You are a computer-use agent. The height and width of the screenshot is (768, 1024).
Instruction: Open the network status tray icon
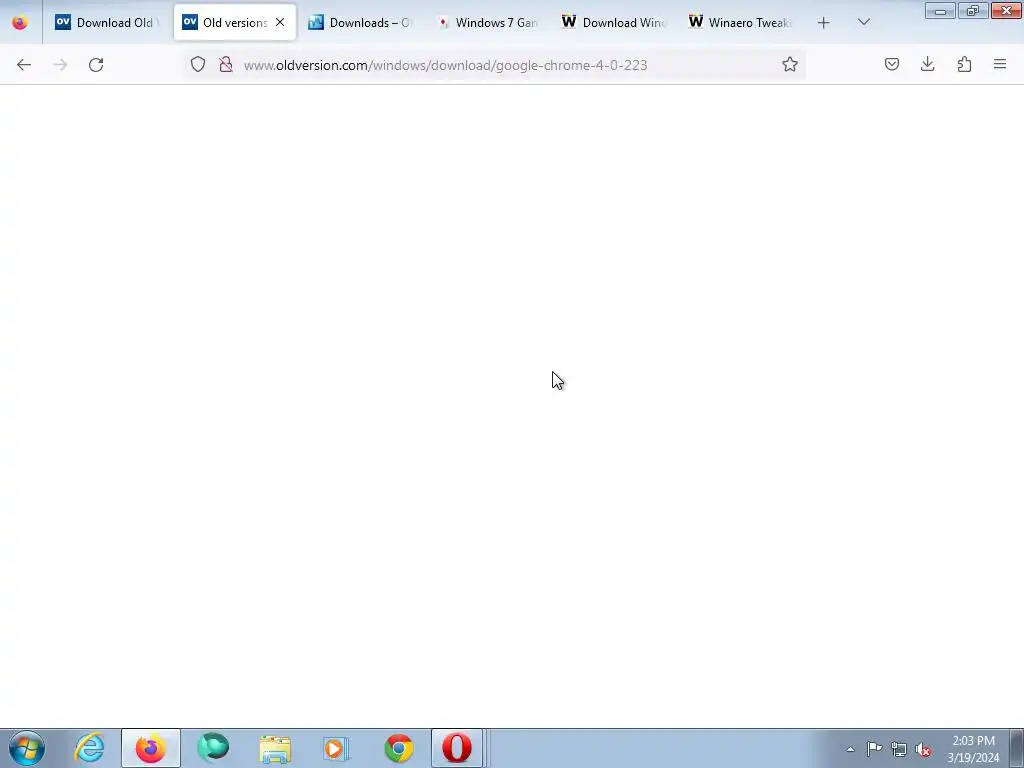(x=899, y=749)
